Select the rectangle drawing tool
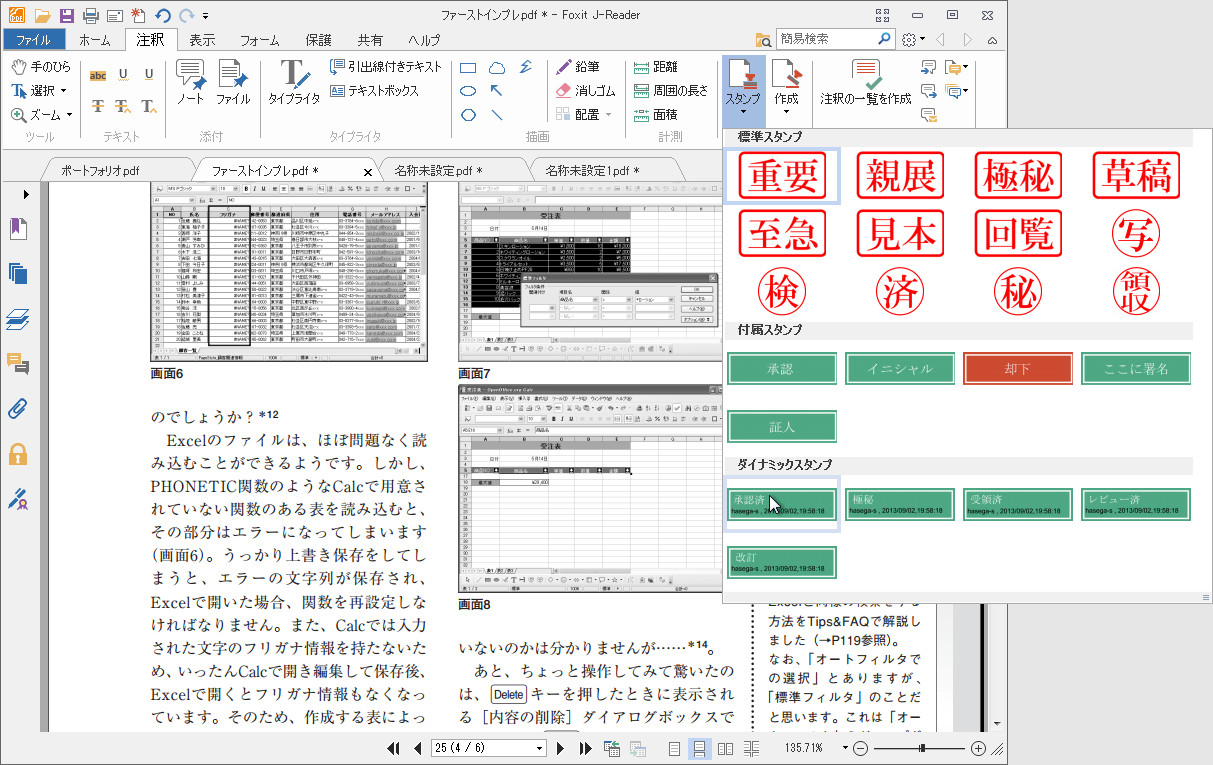Viewport: 1213px width, 765px height. click(468, 68)
